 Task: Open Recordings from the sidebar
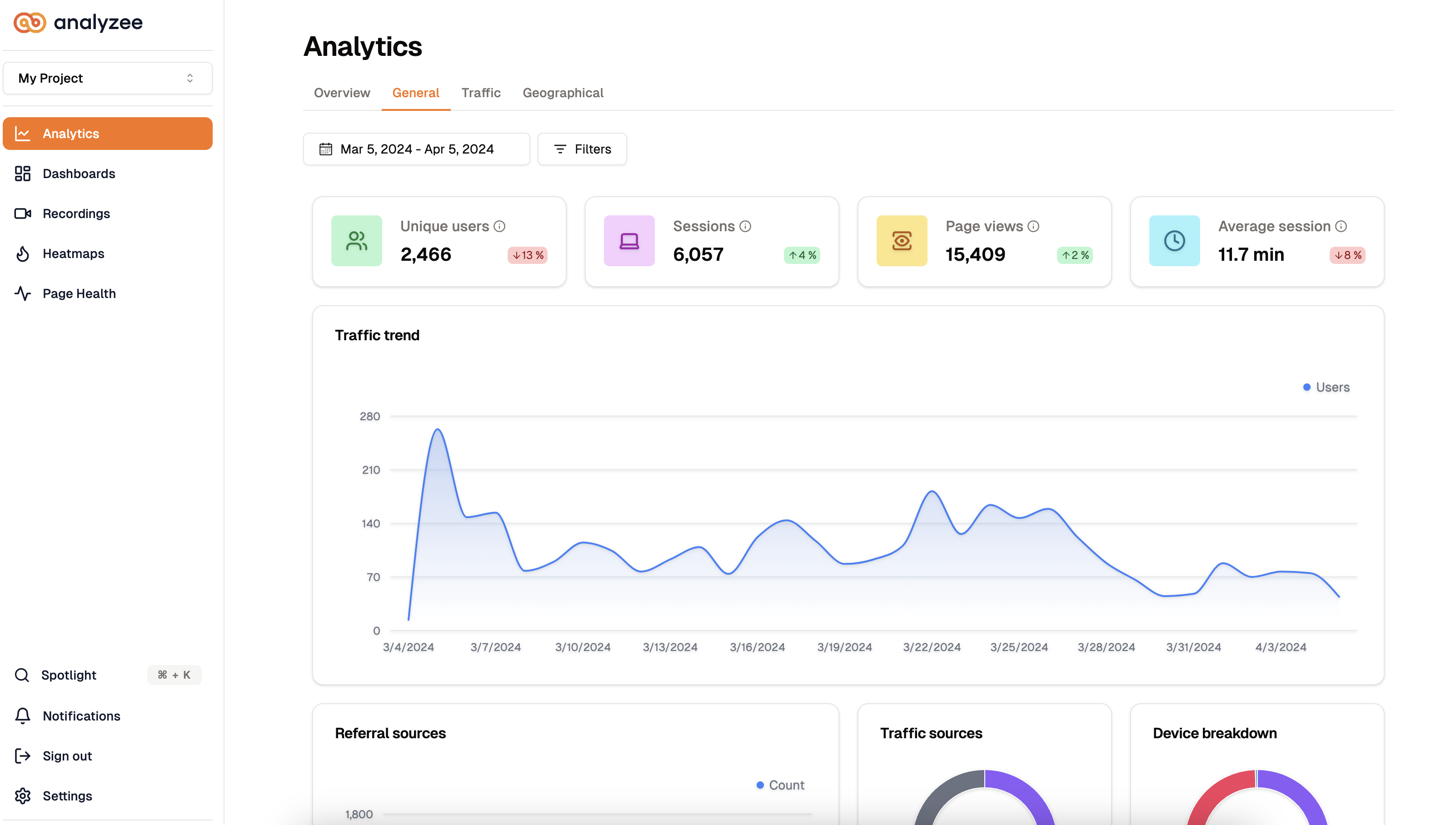tap(108, 214)
